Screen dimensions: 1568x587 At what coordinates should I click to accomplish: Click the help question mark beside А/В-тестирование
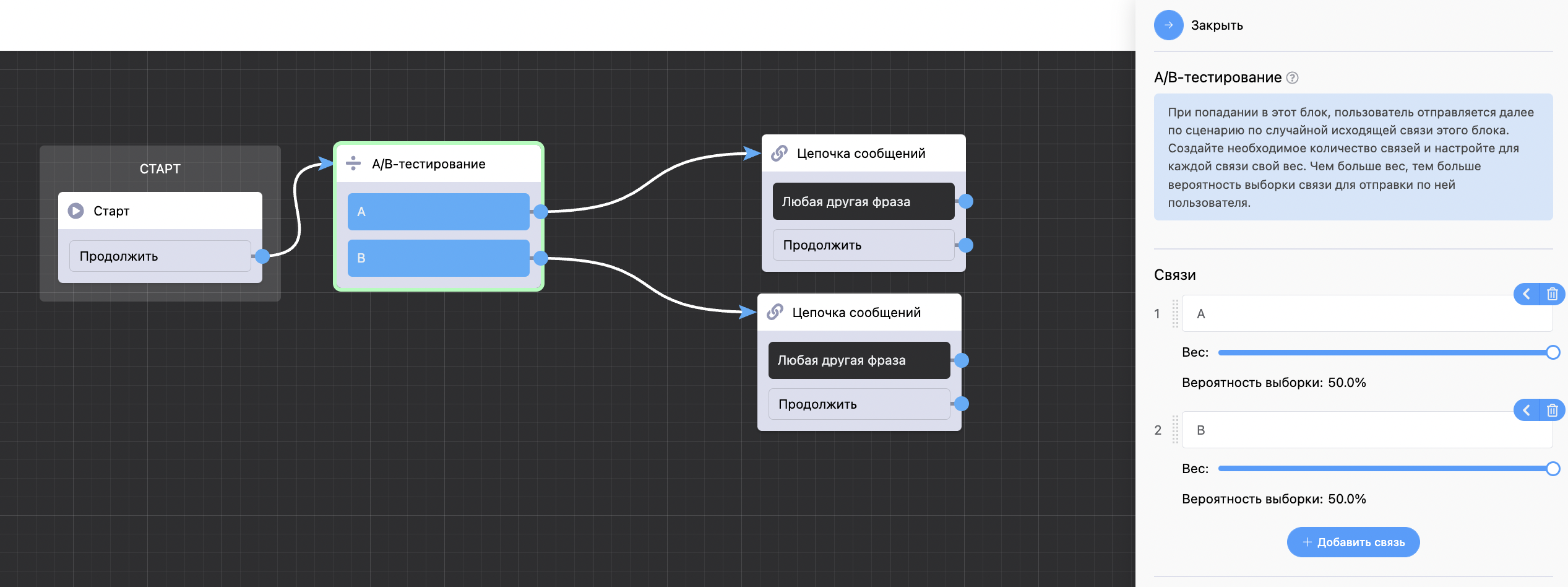(1292, 78)
